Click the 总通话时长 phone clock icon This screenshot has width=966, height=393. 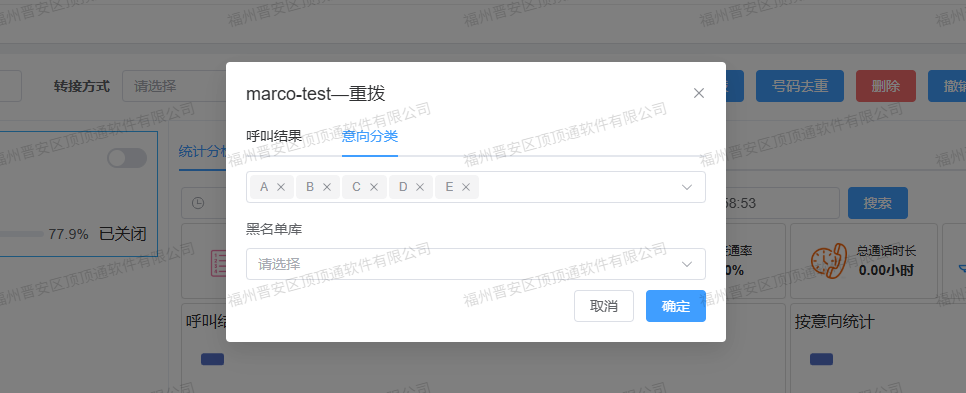coord(828,261)
